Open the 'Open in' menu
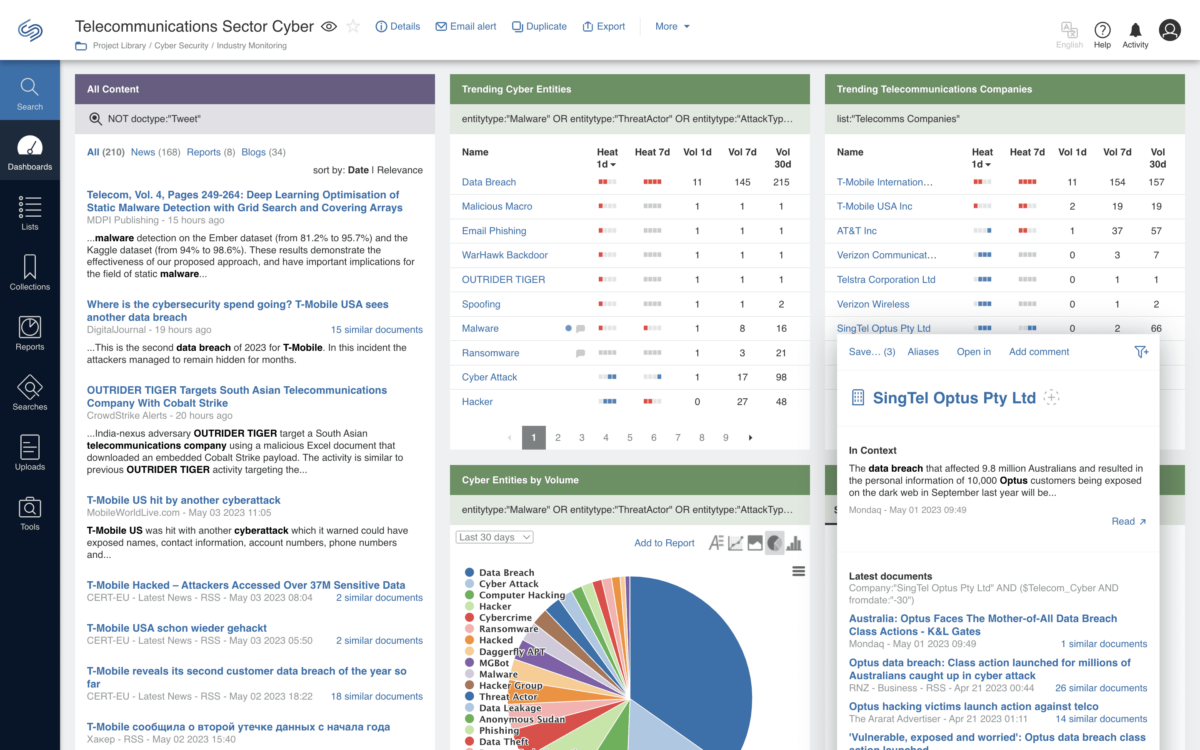Image resolution: width=1200 pixels, height=750 pixels. (x=974, y=352)
